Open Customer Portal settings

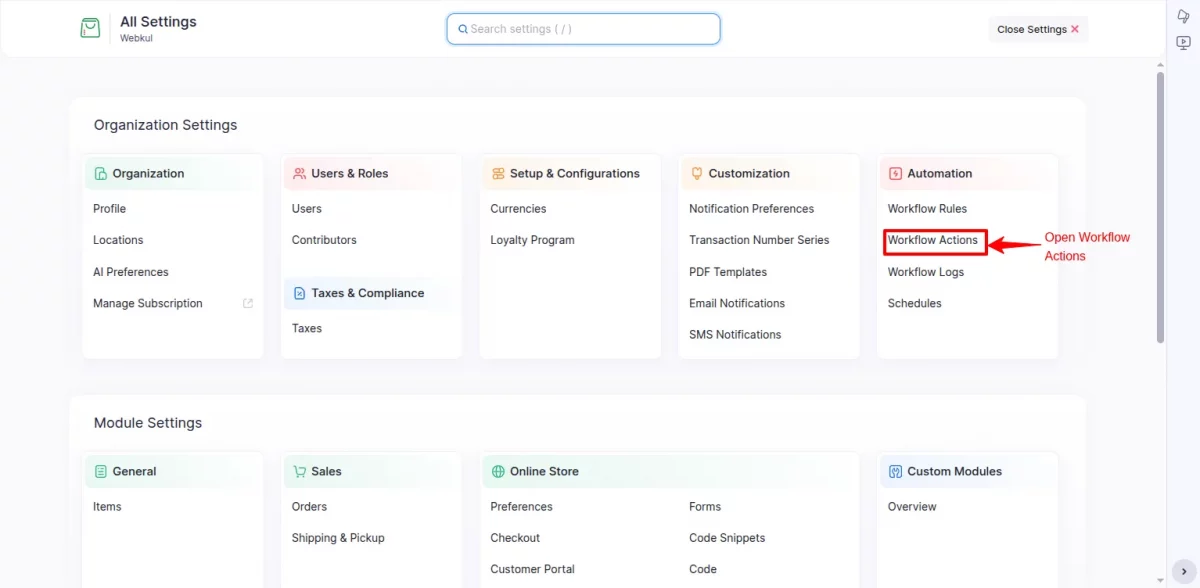click(533, 570)
